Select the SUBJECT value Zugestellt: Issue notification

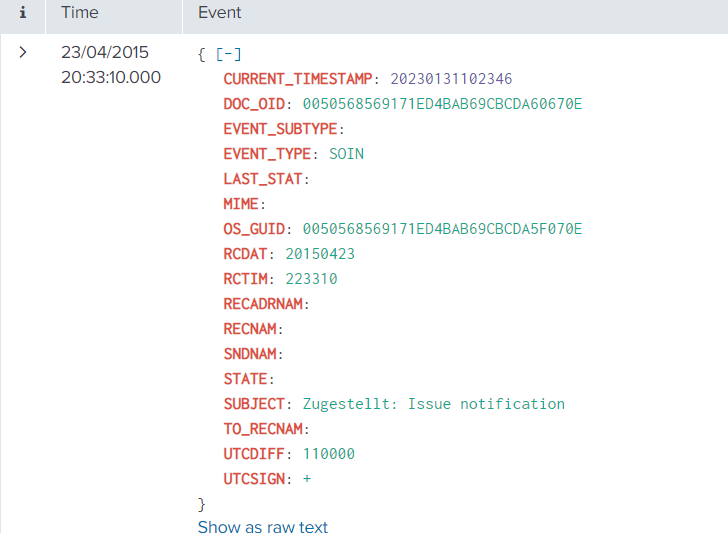coord(434,404)
